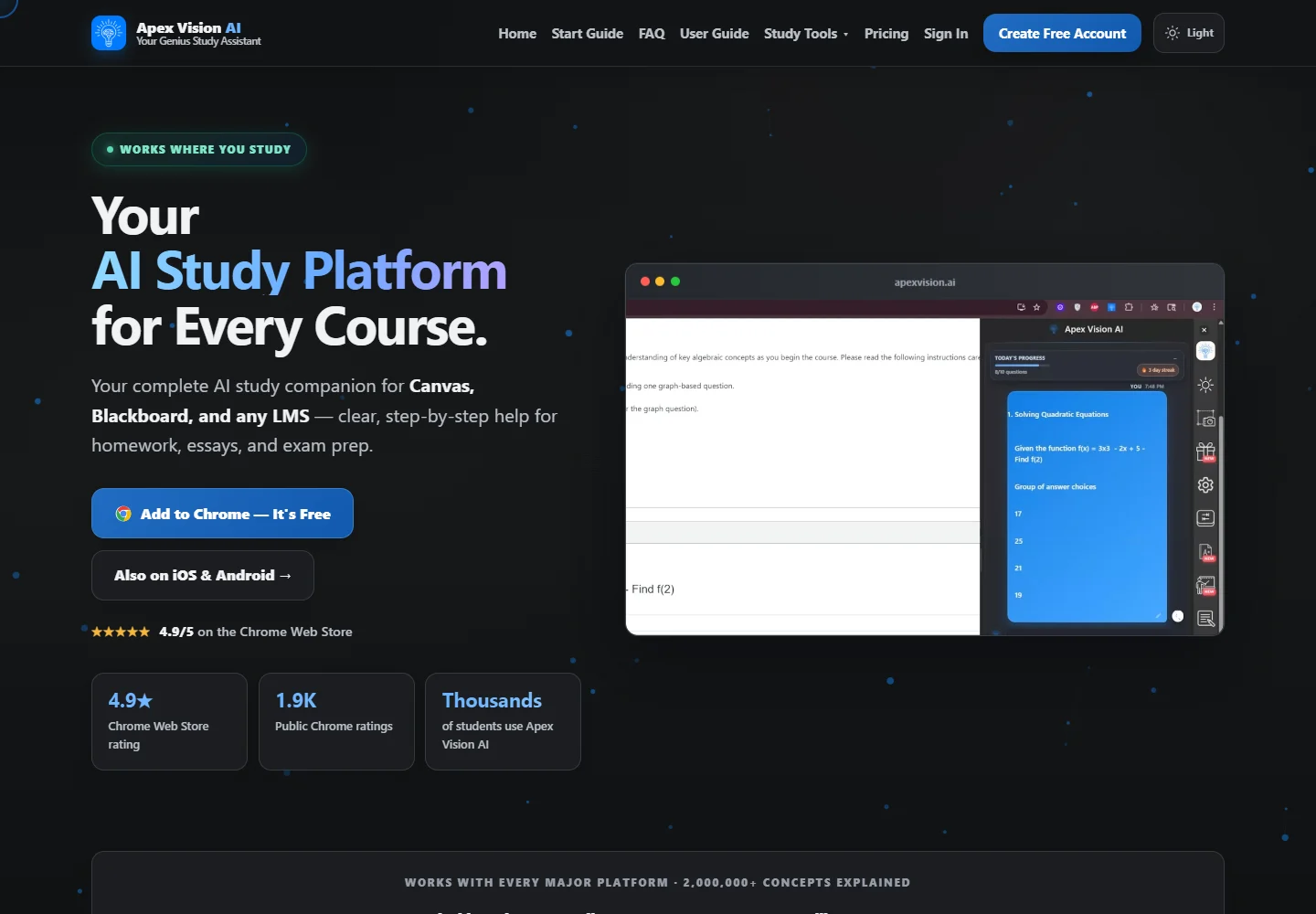Click the 3 day streak badge

[1158, 370]
